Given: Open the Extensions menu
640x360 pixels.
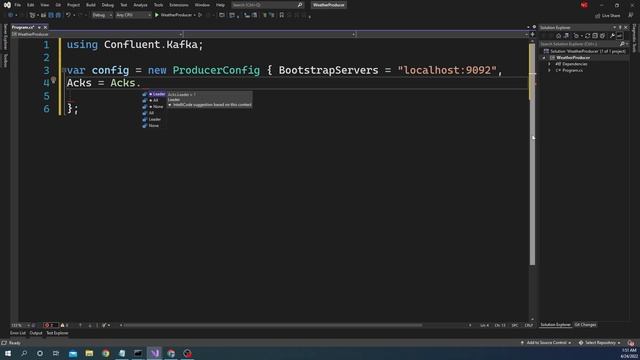Looking at the screenshot, I should point(179,5).
